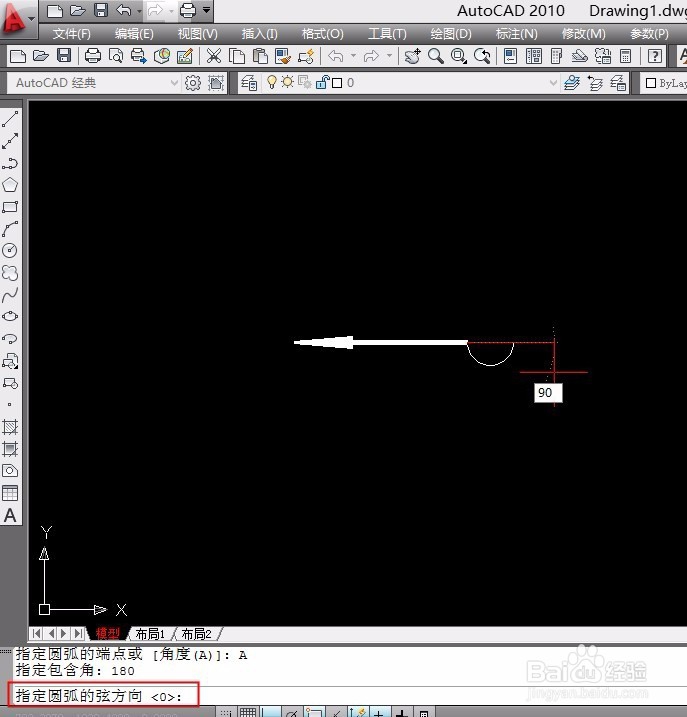Toggle Object Snap in status bar
The width and height of the screenshot is (687, 717).
[x=314, y=712]
